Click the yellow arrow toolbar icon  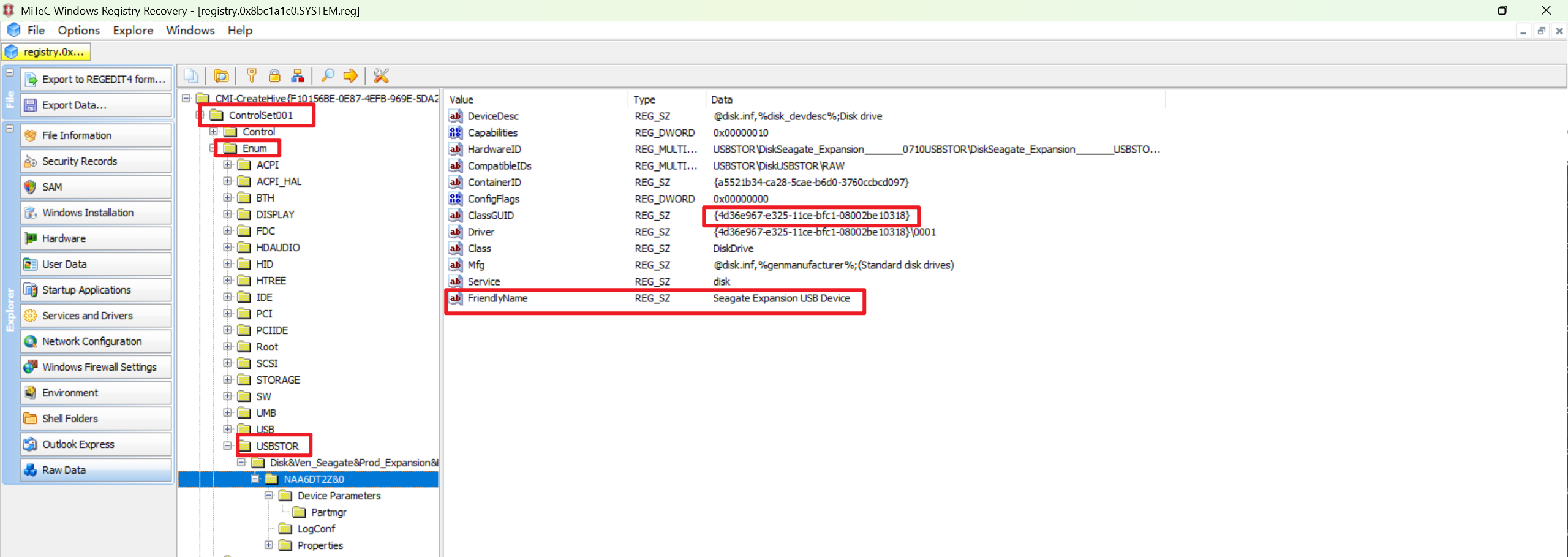(350, 76)
